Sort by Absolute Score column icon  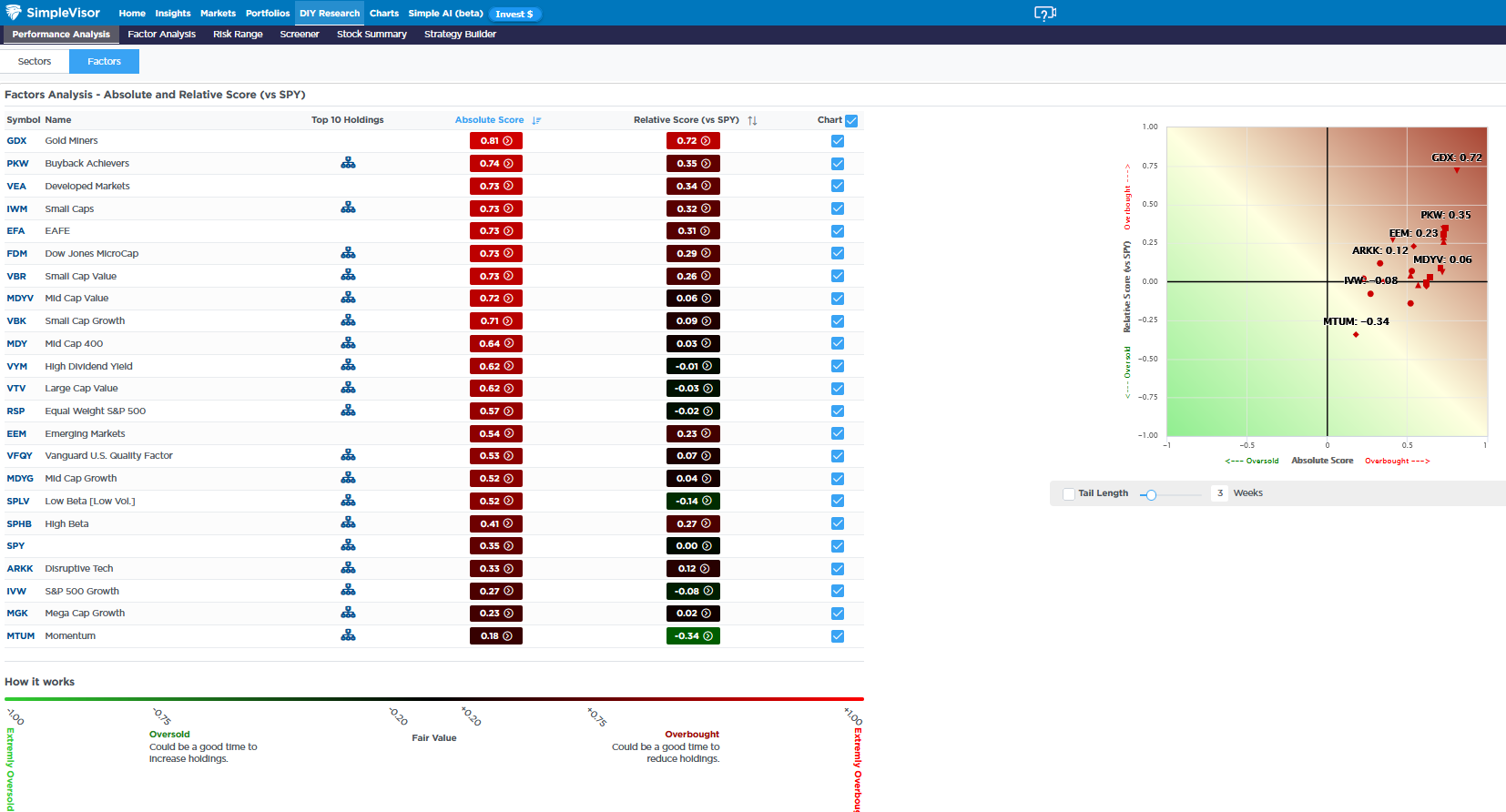click(536, 120)
